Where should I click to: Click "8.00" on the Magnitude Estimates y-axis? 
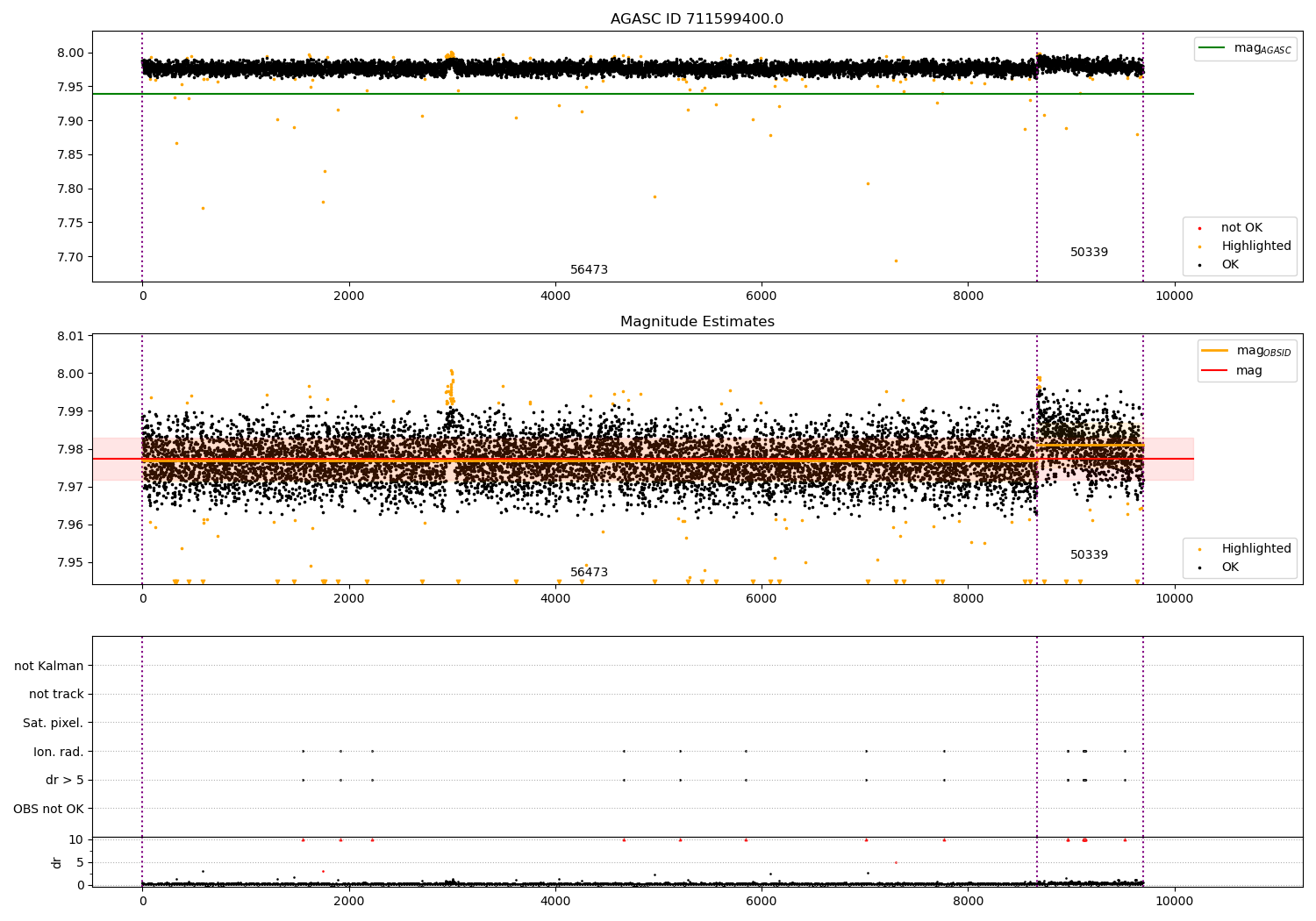[71, 374]
